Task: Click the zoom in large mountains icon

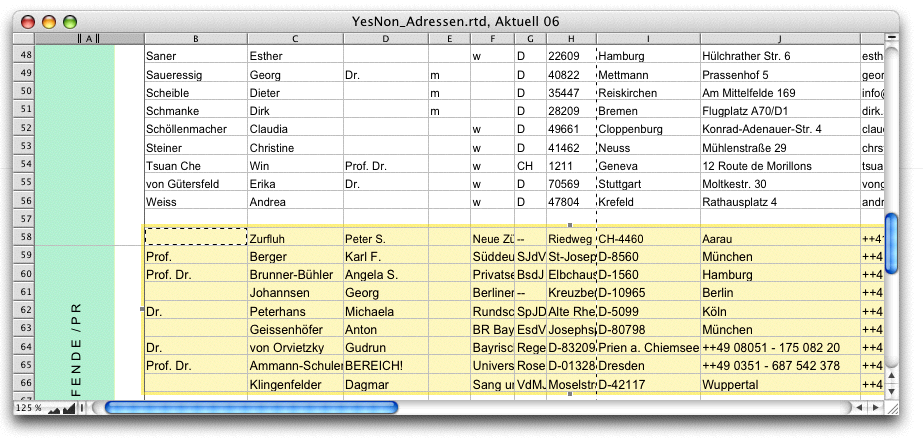Action: pos(70,408)
